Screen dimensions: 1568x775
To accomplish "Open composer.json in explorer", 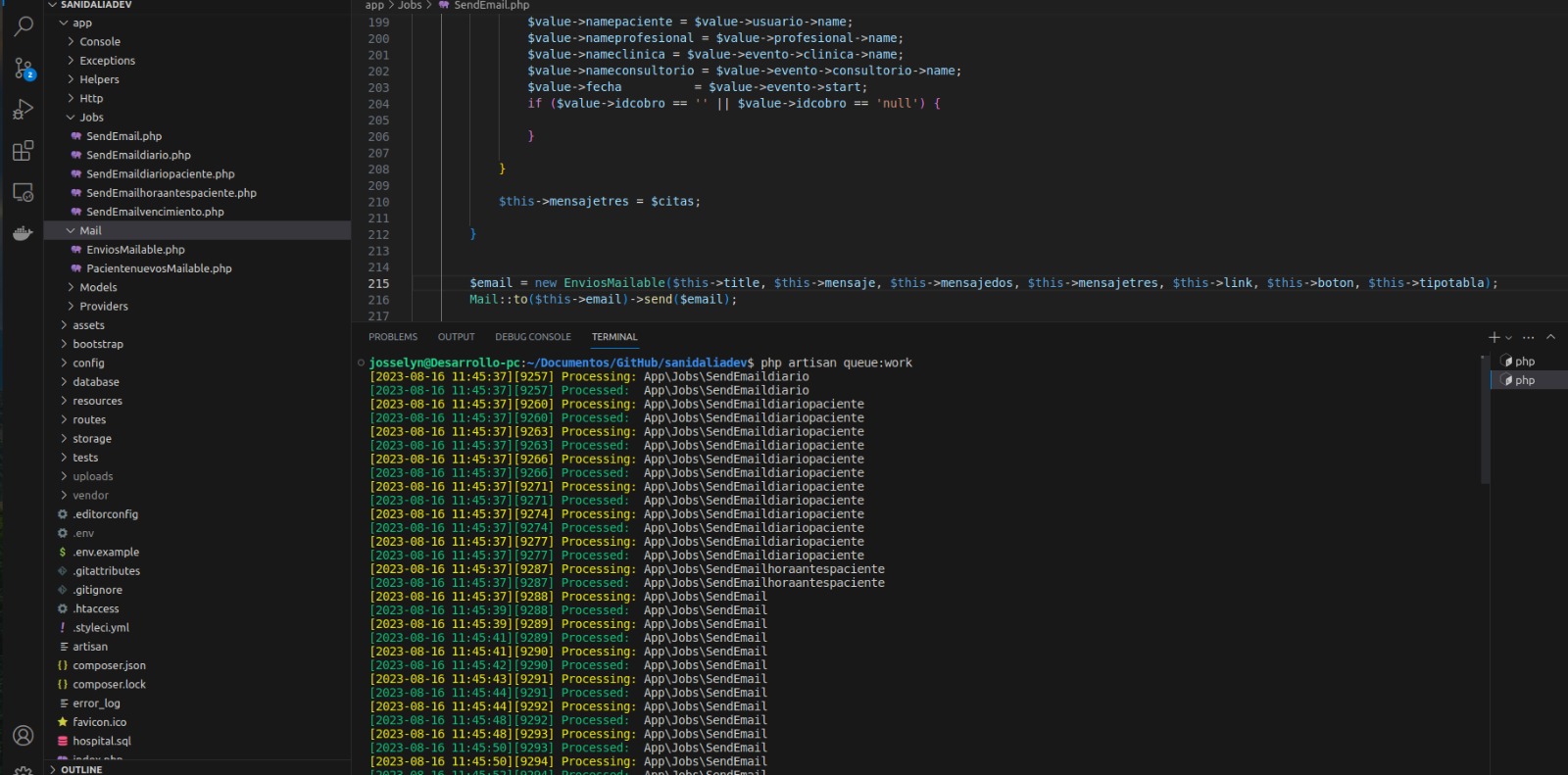I will coord(109,666).
